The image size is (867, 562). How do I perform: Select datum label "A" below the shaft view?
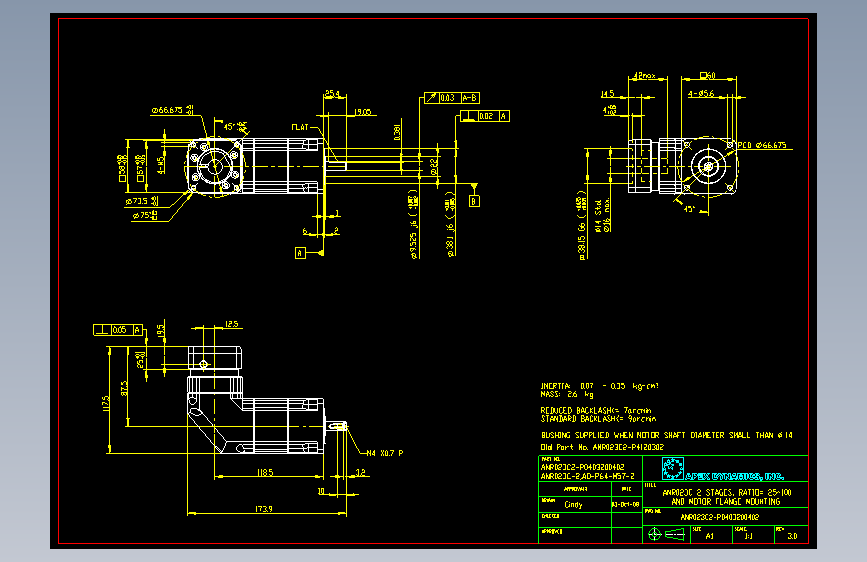(300, 253)
